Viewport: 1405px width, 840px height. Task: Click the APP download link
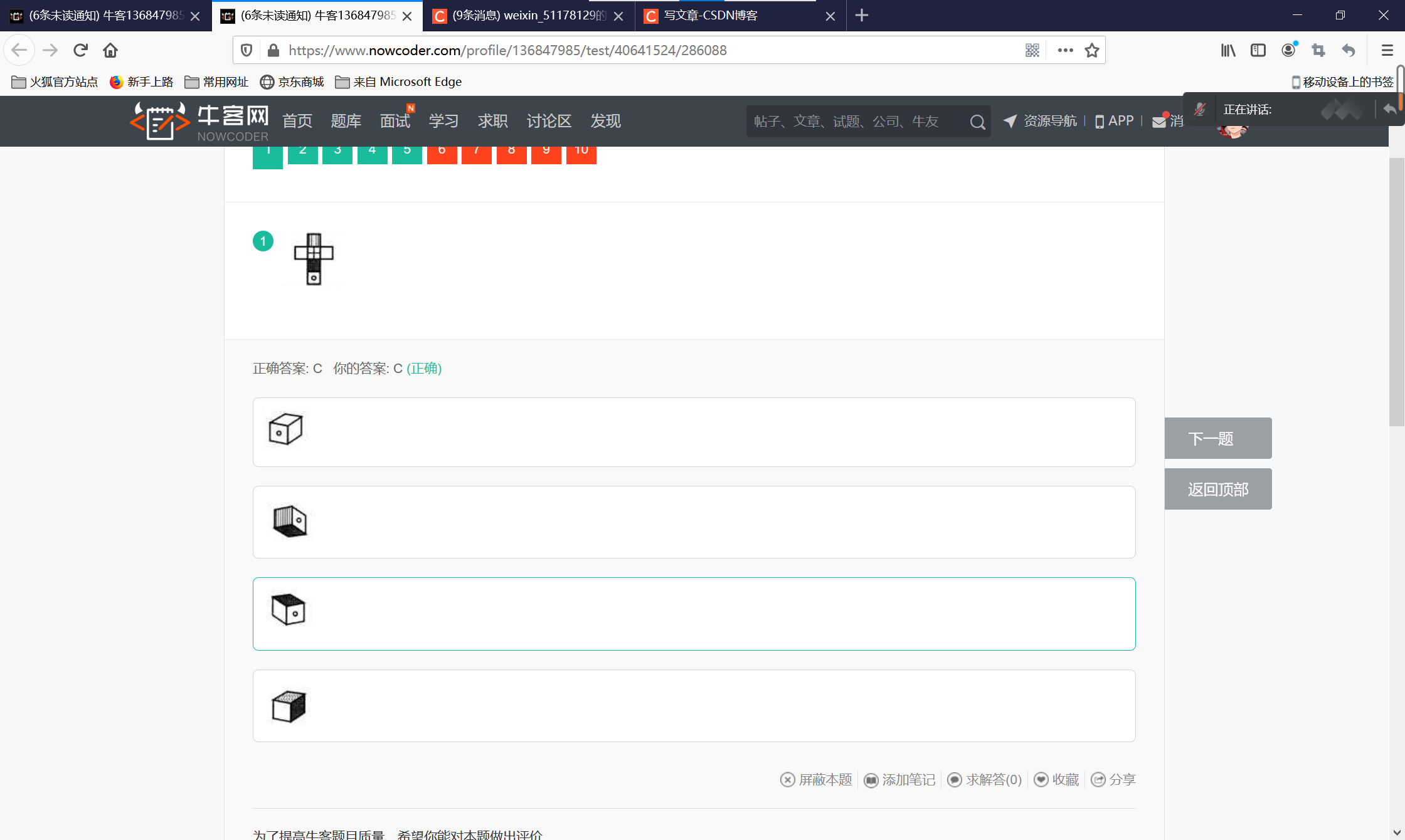tap(1115, 121)
